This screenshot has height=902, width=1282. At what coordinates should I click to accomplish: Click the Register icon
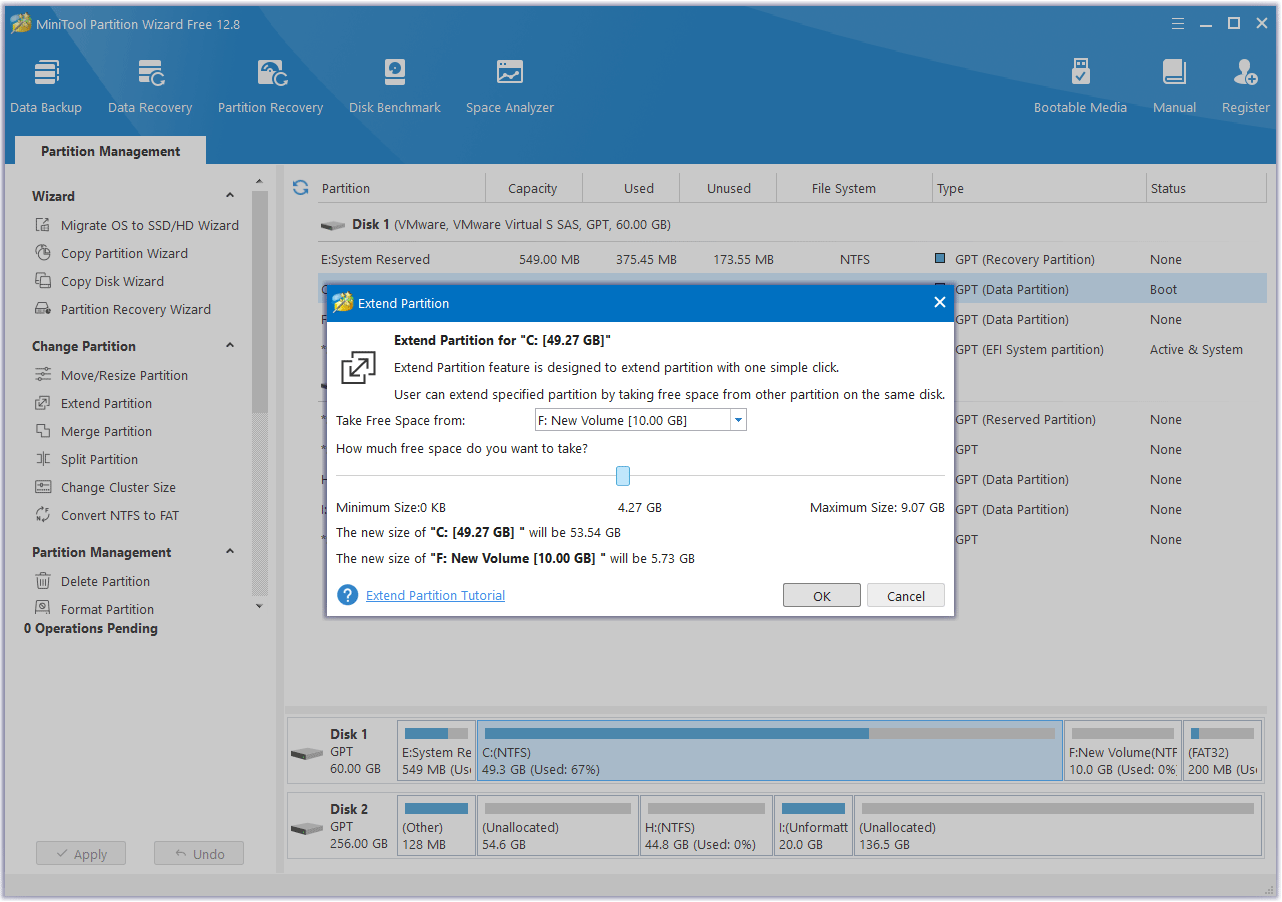click(1245, 84)
